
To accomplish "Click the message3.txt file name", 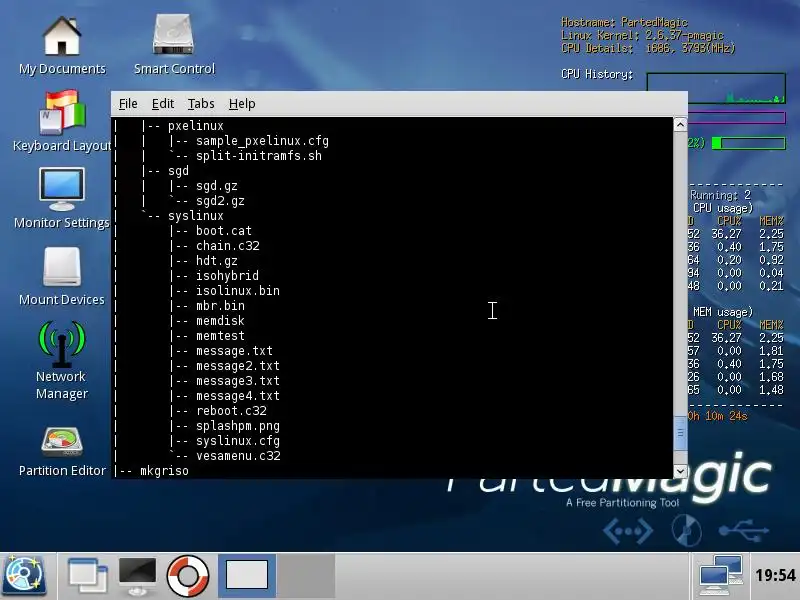I will [238, 381].
